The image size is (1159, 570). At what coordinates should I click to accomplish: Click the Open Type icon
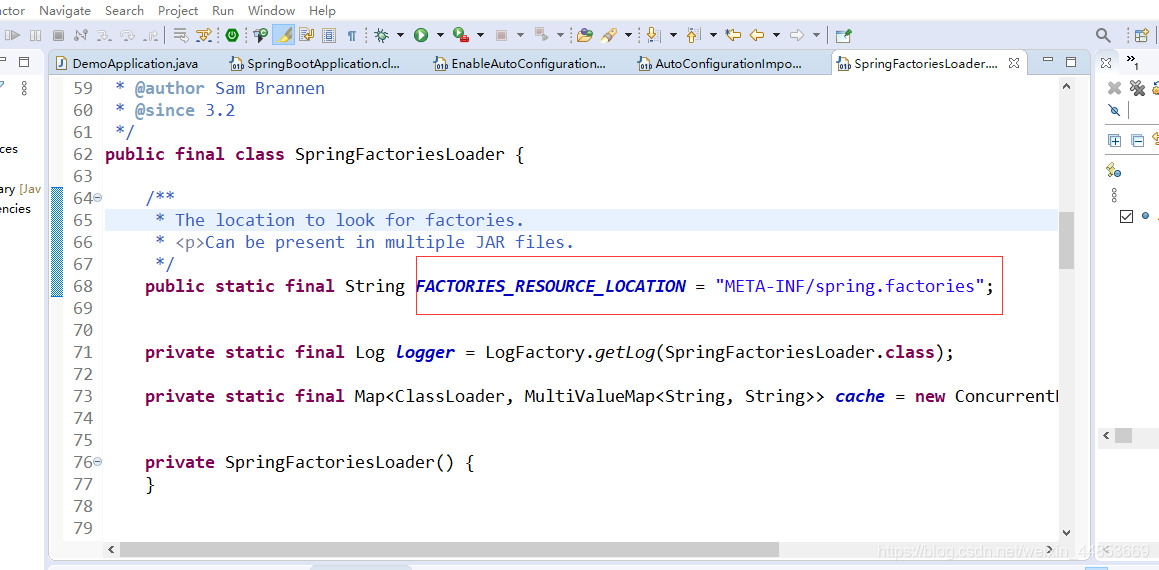(x=585, y=35)
